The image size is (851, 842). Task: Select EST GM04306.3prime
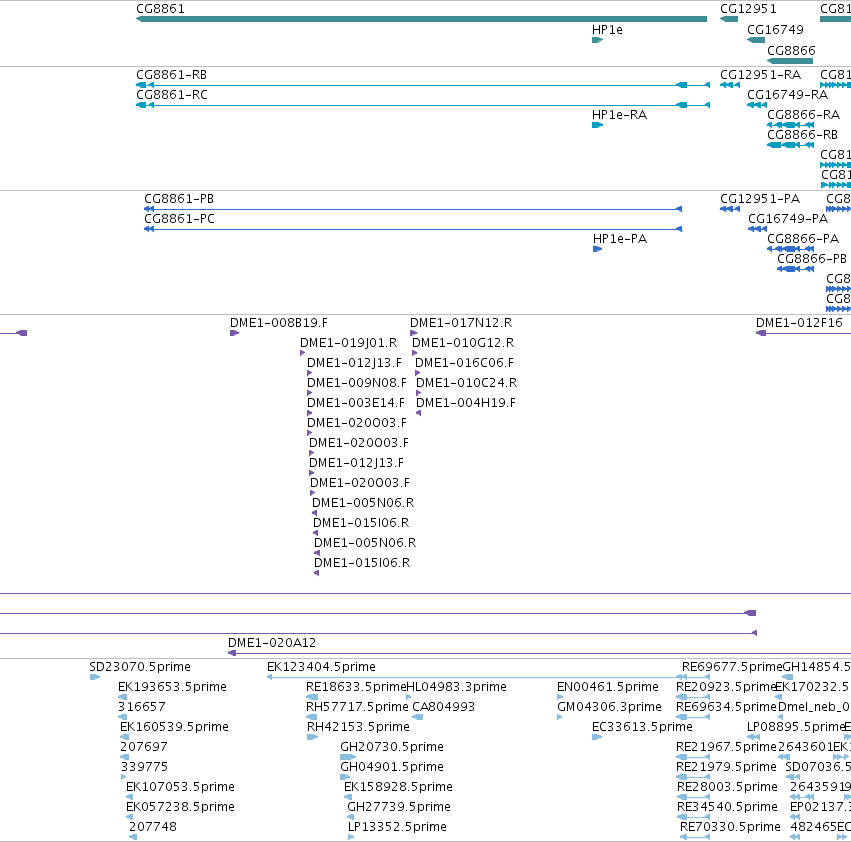pyautogui.click(x=609, y=707)
